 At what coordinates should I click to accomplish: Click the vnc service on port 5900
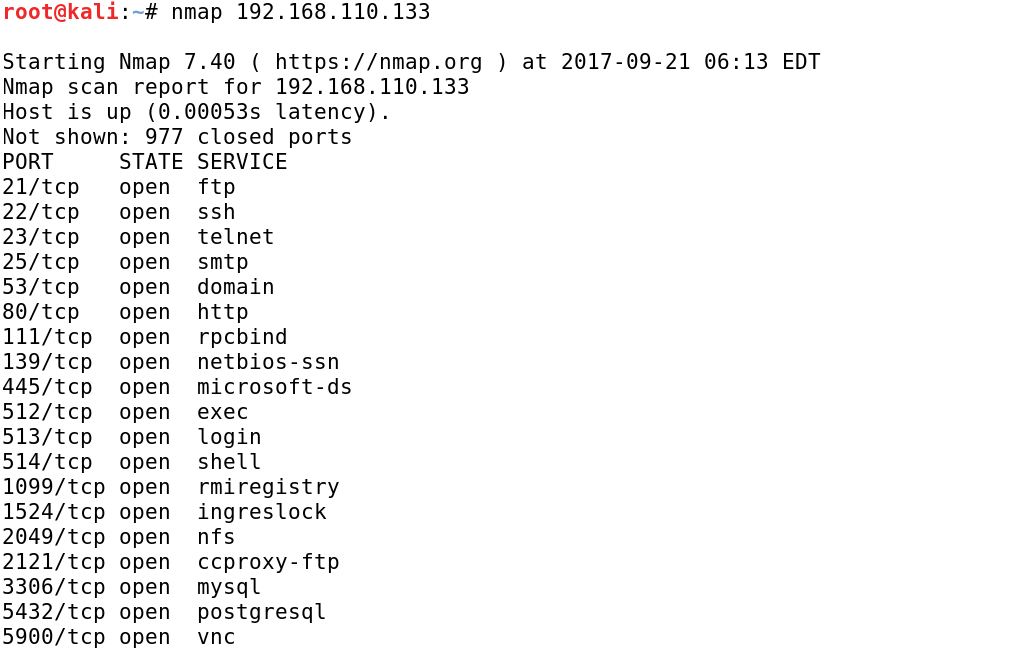(216, 637)
